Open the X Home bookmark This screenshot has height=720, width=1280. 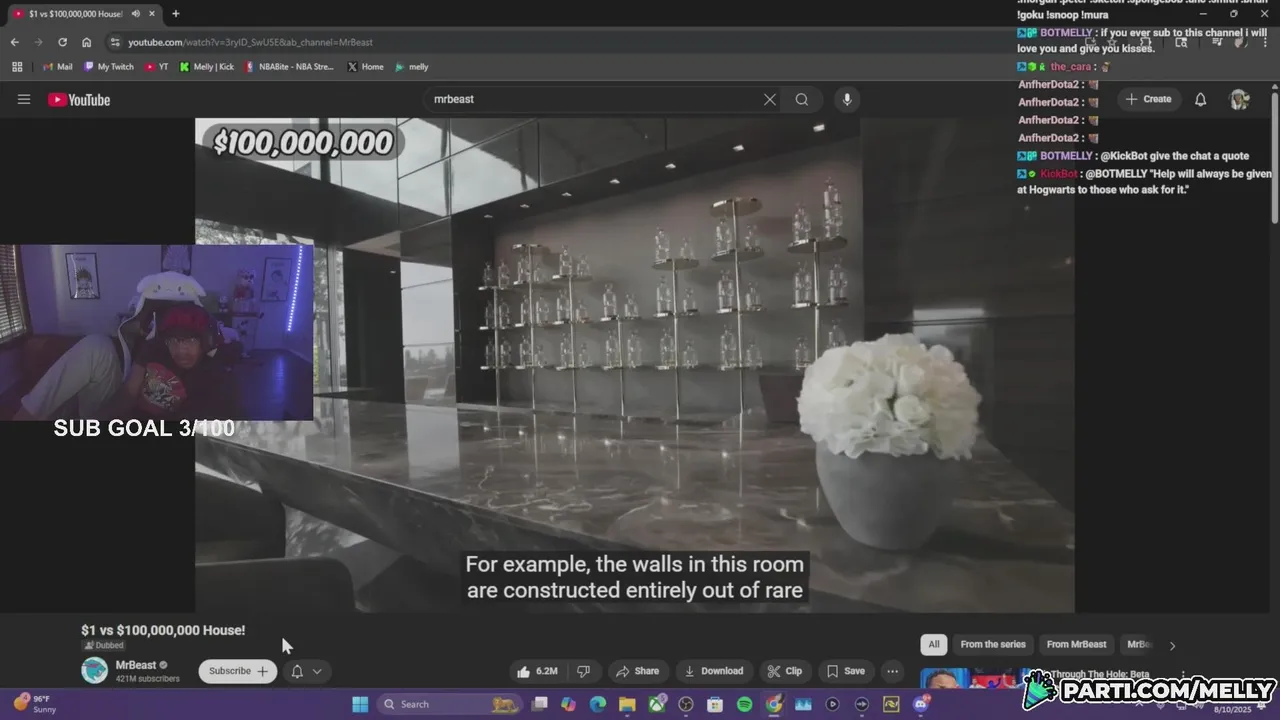point(366,67)
